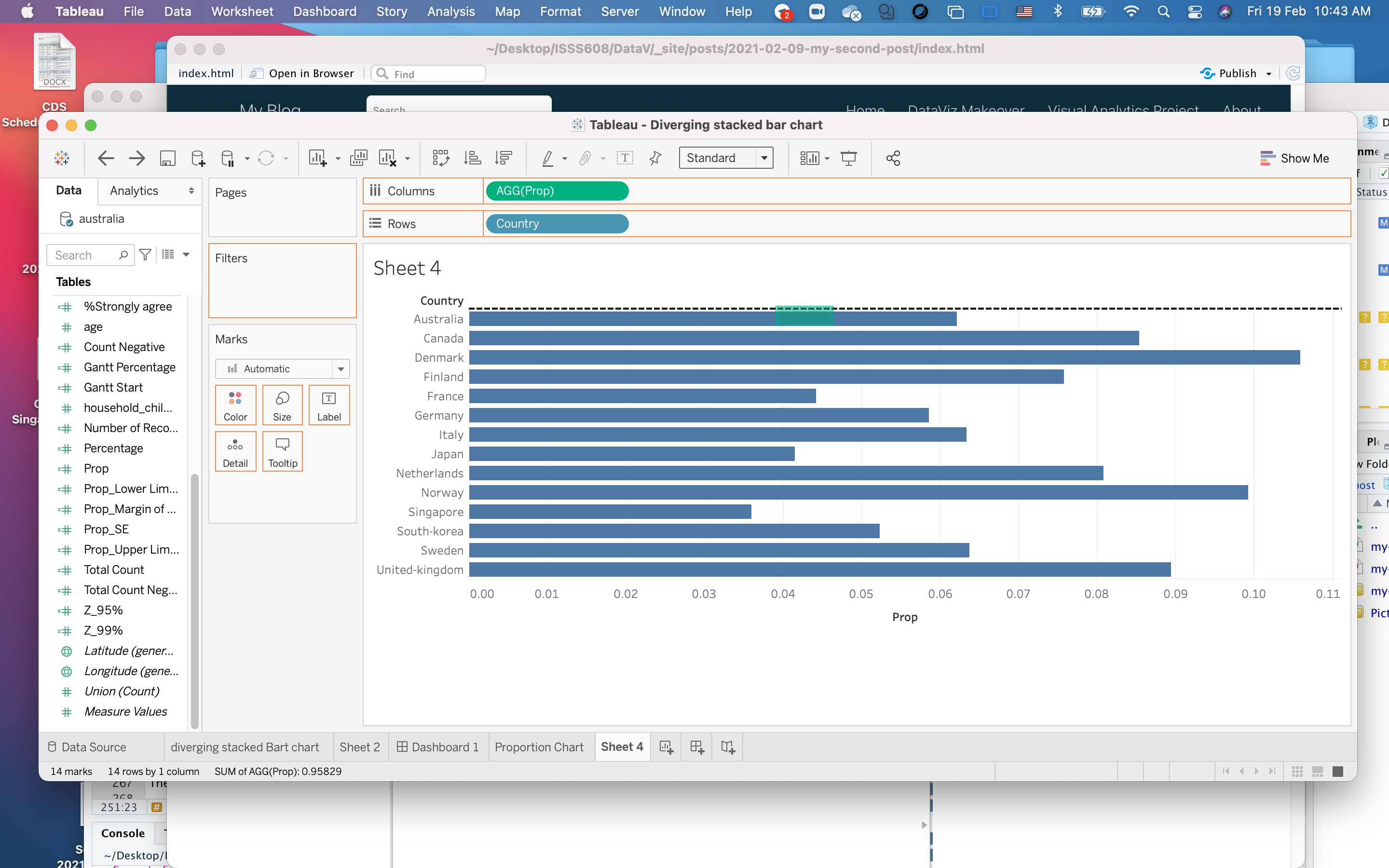Click the Sort Ascending toolbar icon
1389x868 pixels.
tap(472, 158)
